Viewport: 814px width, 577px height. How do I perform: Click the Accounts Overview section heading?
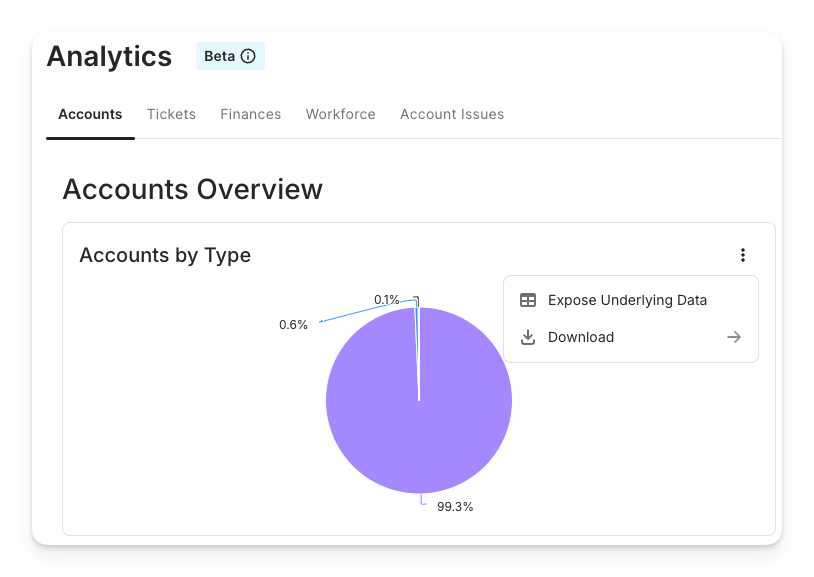192,189
